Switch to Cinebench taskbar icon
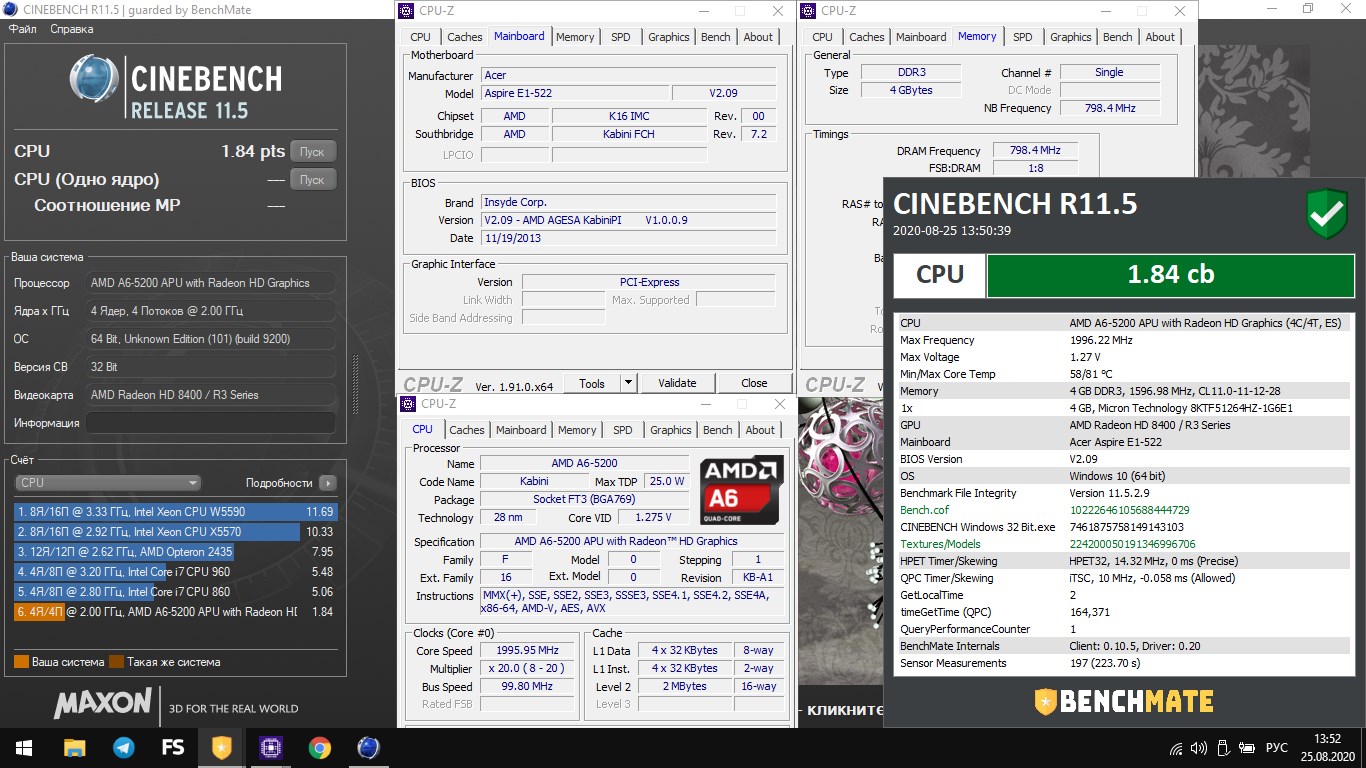 coord(368,747)
